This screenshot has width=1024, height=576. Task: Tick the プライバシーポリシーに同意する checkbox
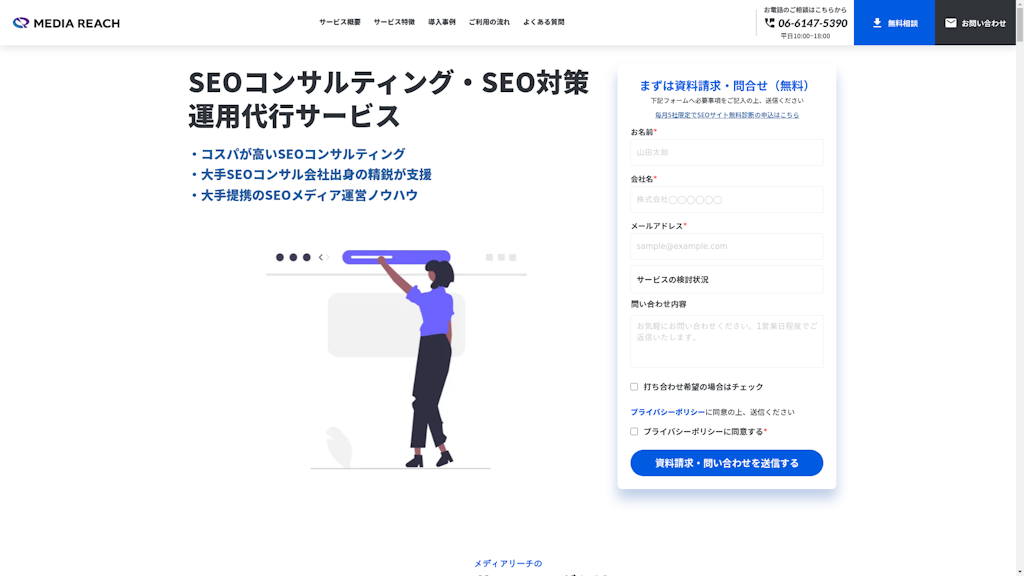click(x=633, y=431)
